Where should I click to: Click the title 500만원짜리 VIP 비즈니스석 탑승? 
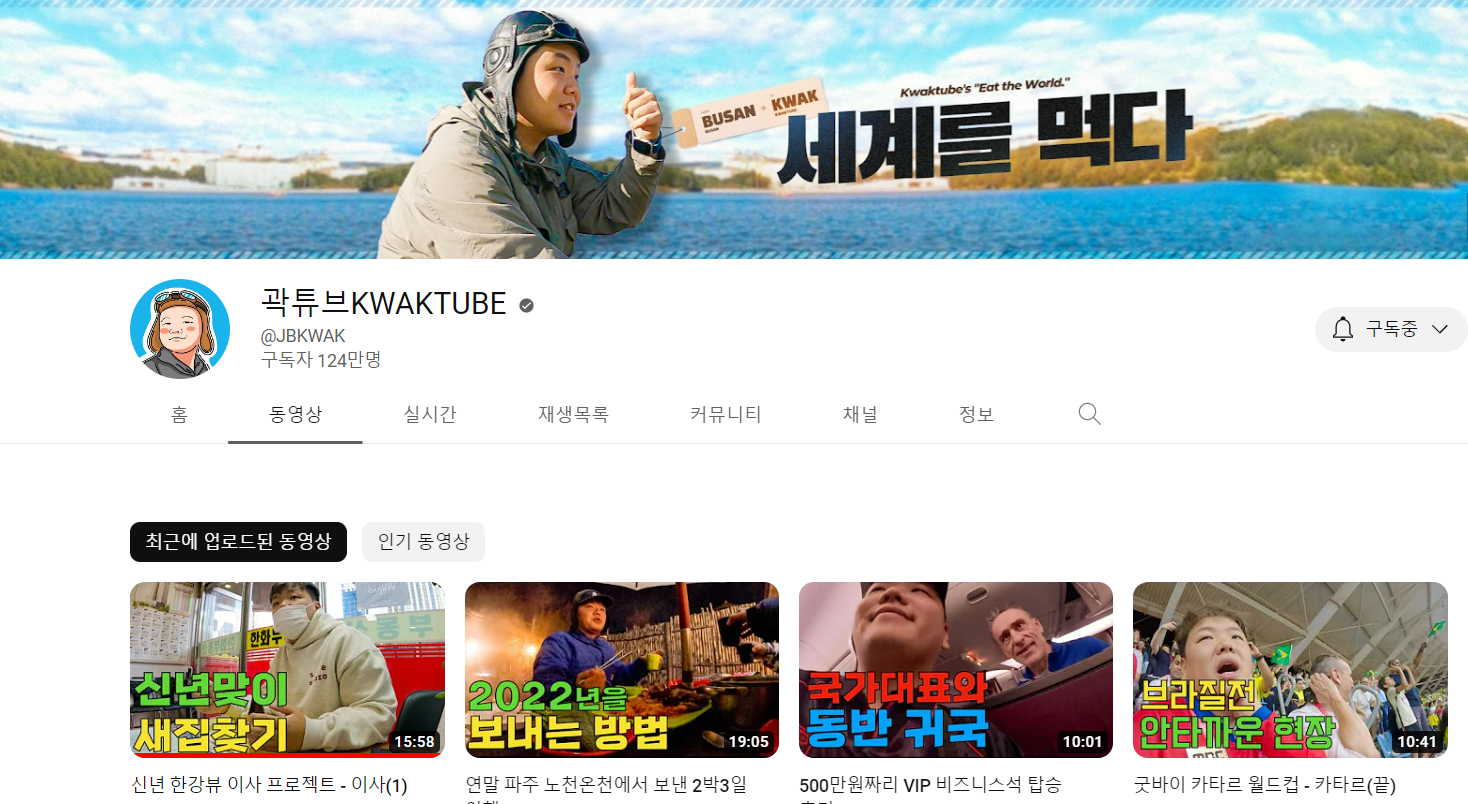(x=931, y=785)
